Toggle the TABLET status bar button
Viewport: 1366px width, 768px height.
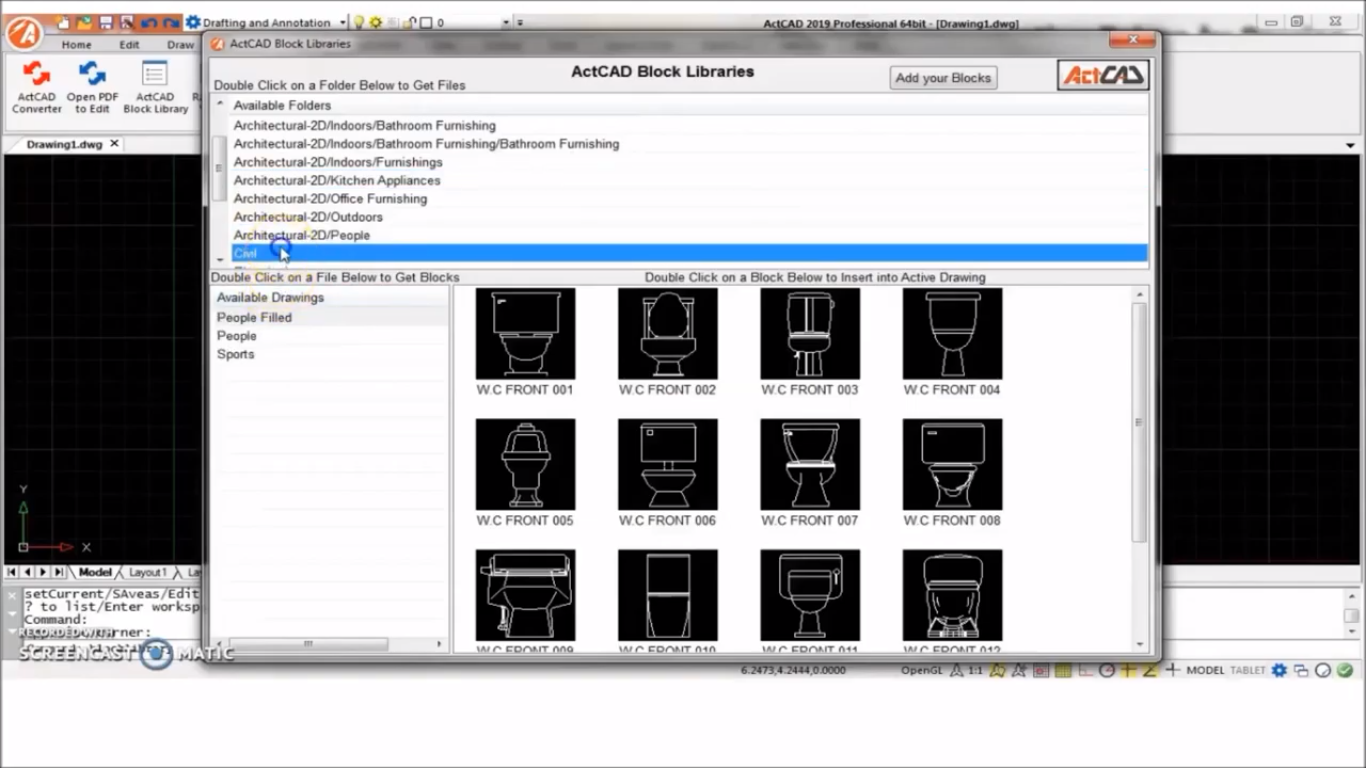(1247, 670)
